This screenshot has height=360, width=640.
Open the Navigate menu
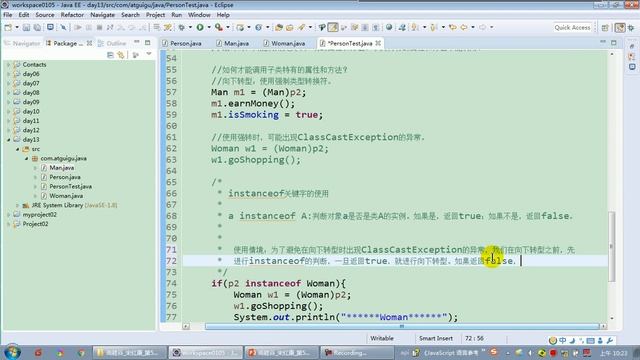click(102, 15)
